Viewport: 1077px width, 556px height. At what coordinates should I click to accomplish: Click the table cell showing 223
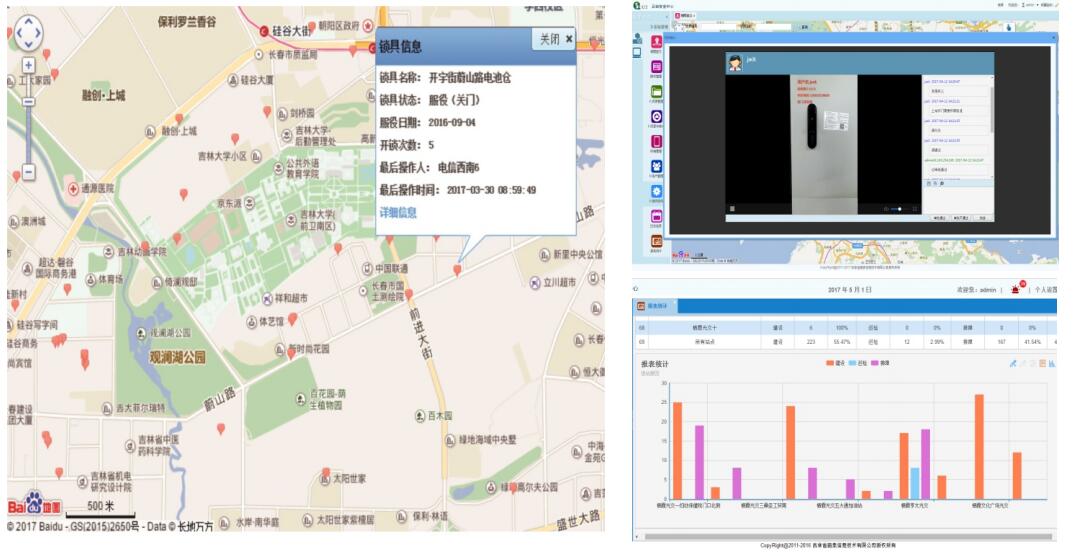point(811,342)
